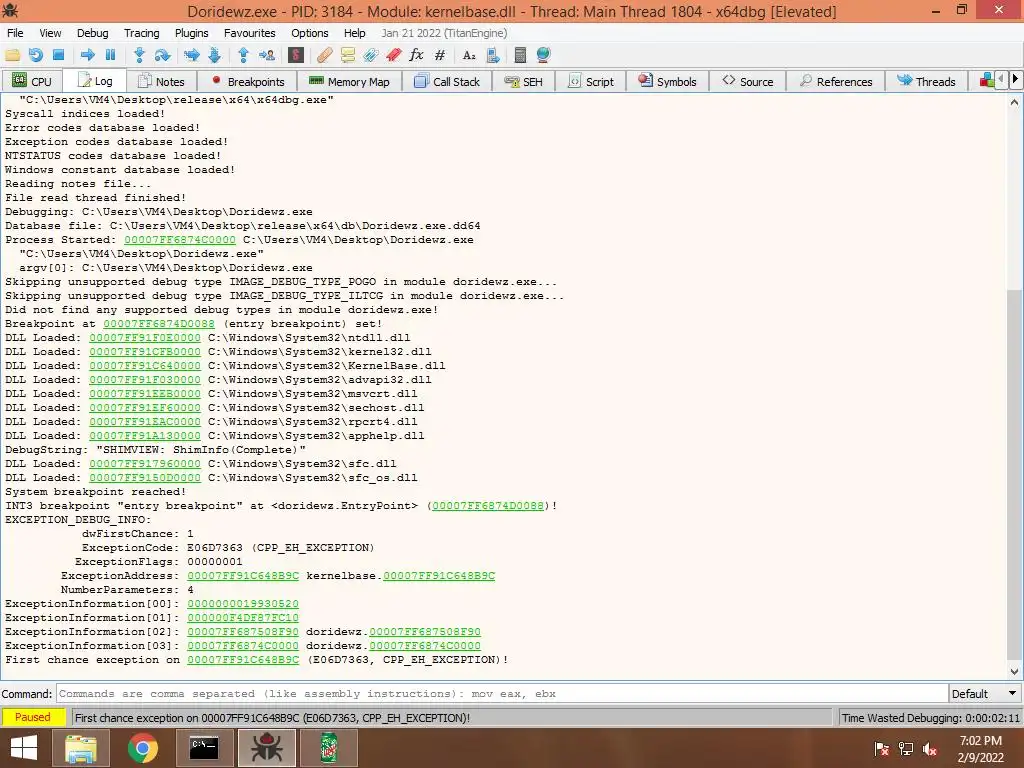This screenshot has height=768, width=1024.
Task: Switch to the SEH tab
Action: click(x=524, y=82)
